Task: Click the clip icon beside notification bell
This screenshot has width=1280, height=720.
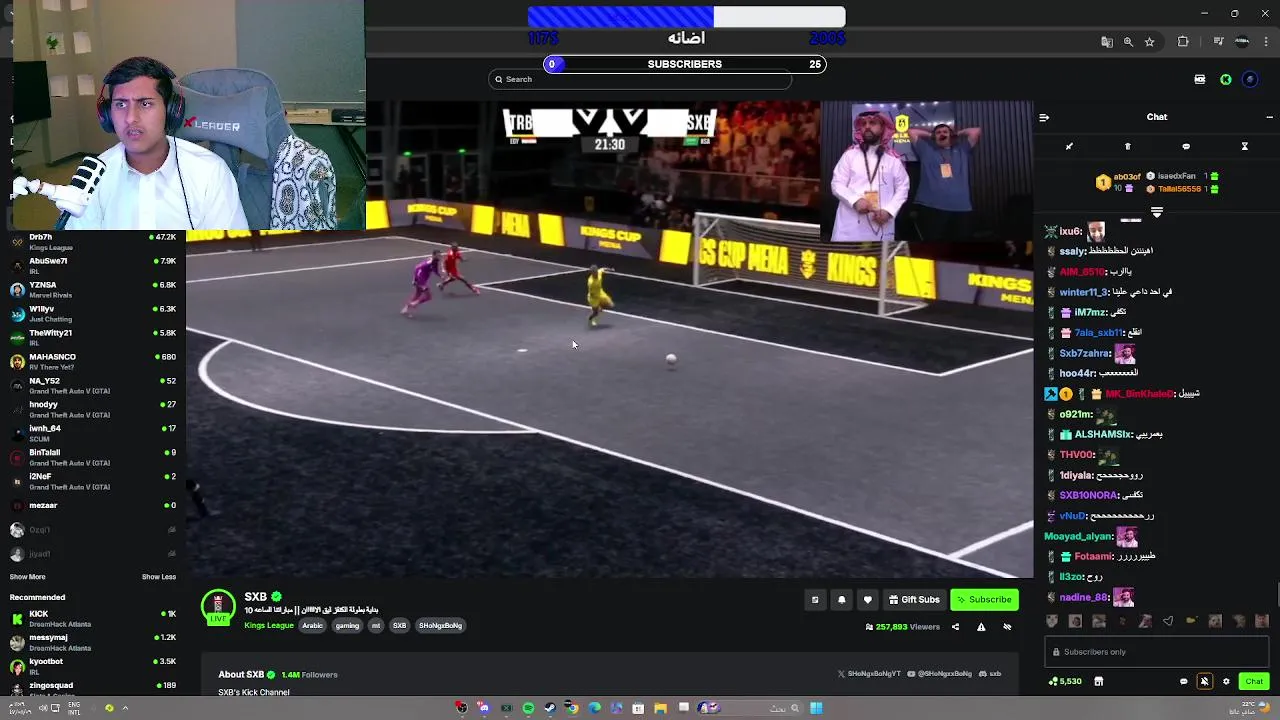Action: pos(815,600)
